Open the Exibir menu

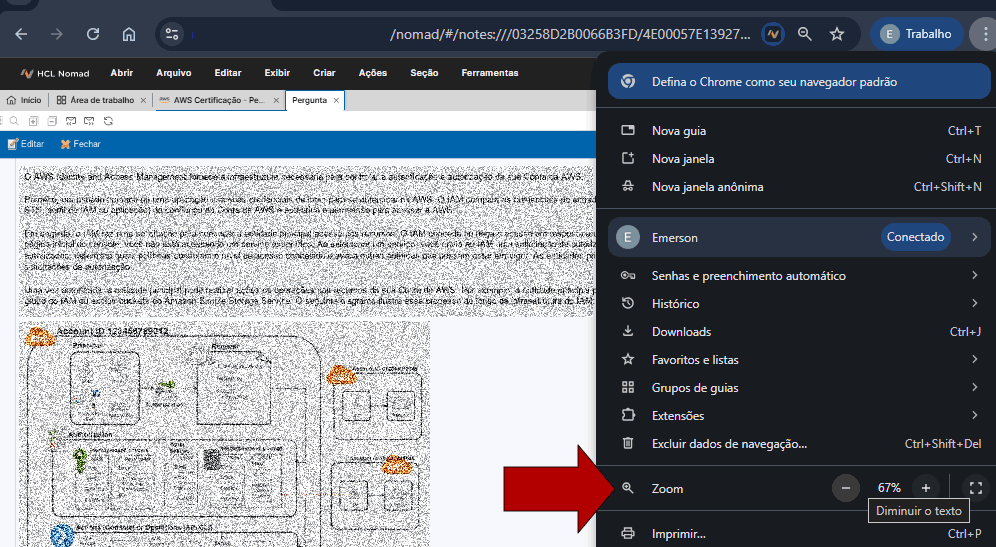point(277,73)
